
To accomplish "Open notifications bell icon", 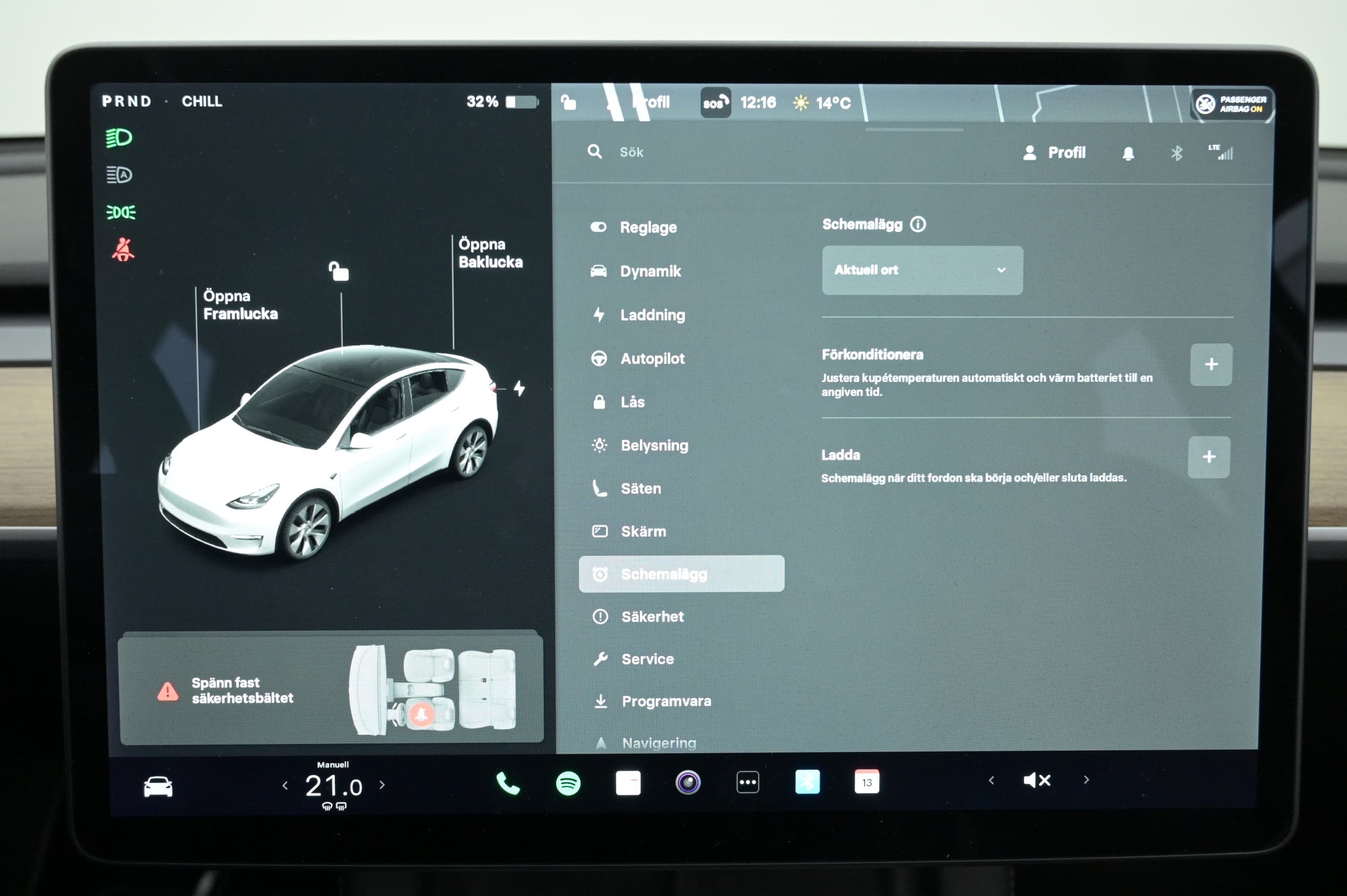I will 1128,153.
